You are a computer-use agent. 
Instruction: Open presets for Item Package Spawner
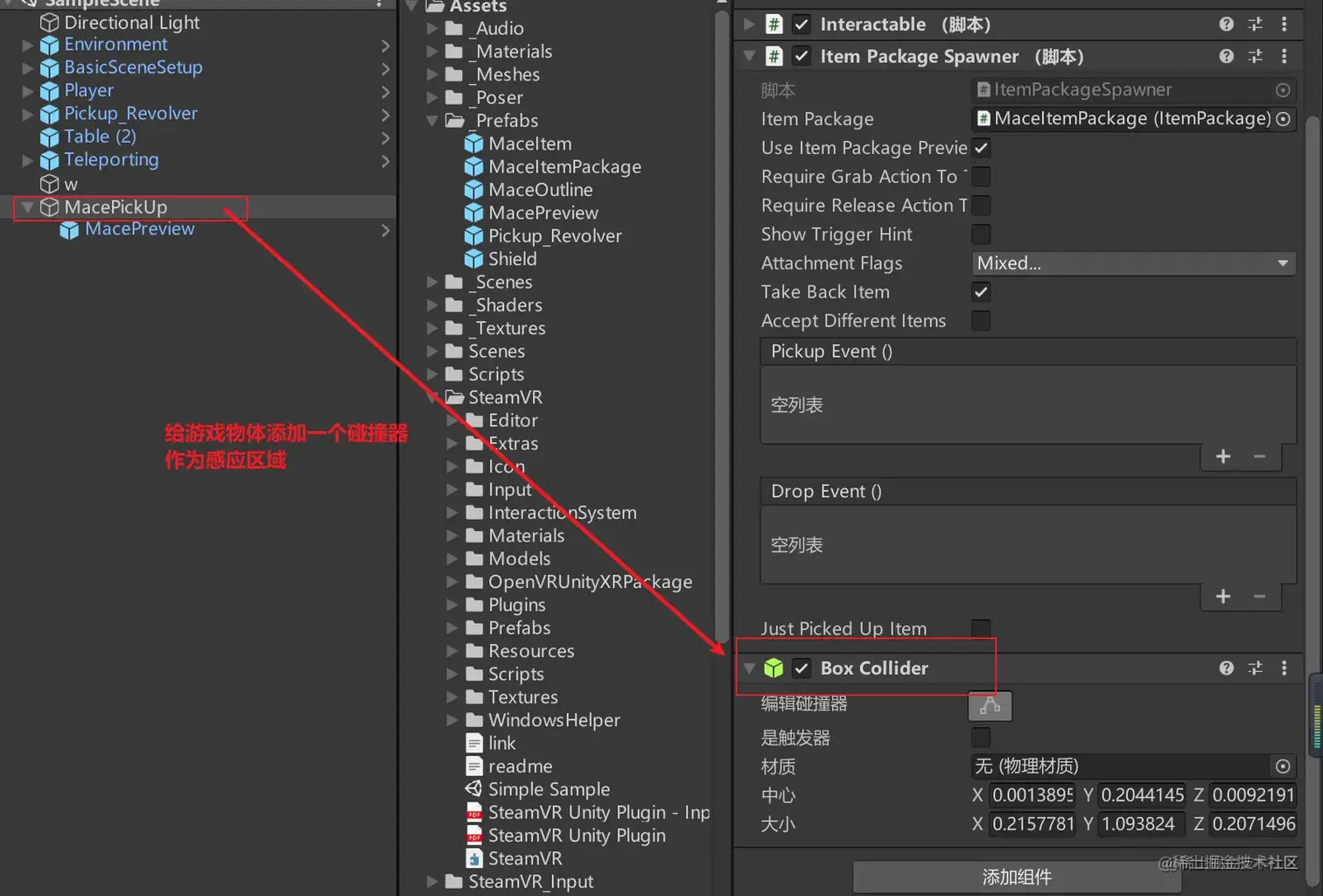(x=1255, y=56)
